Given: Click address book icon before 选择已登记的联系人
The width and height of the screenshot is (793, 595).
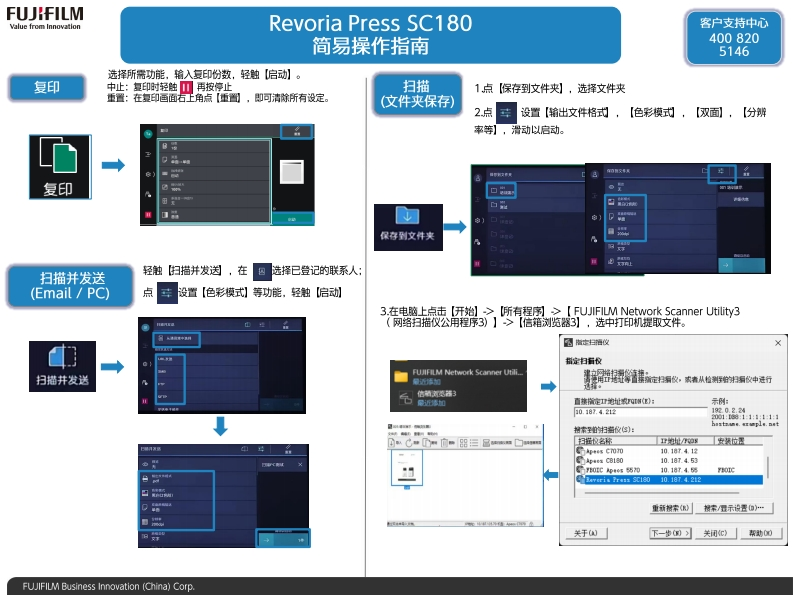Looking at the screenshot, I should [261, 272].
